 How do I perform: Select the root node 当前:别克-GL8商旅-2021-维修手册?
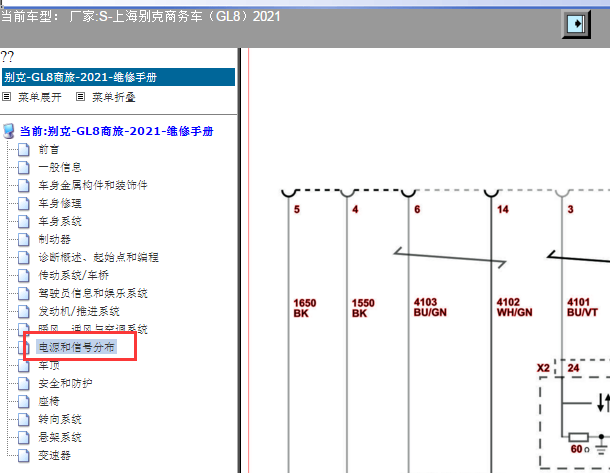coord(116,131)
